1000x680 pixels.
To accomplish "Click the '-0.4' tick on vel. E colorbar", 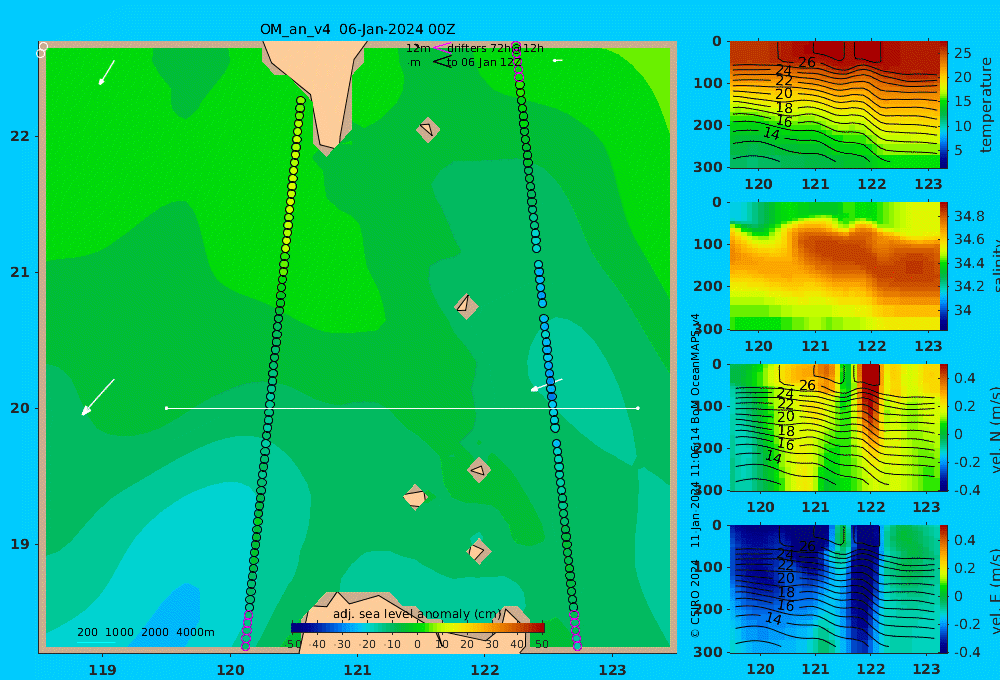I will pos(967,652).
